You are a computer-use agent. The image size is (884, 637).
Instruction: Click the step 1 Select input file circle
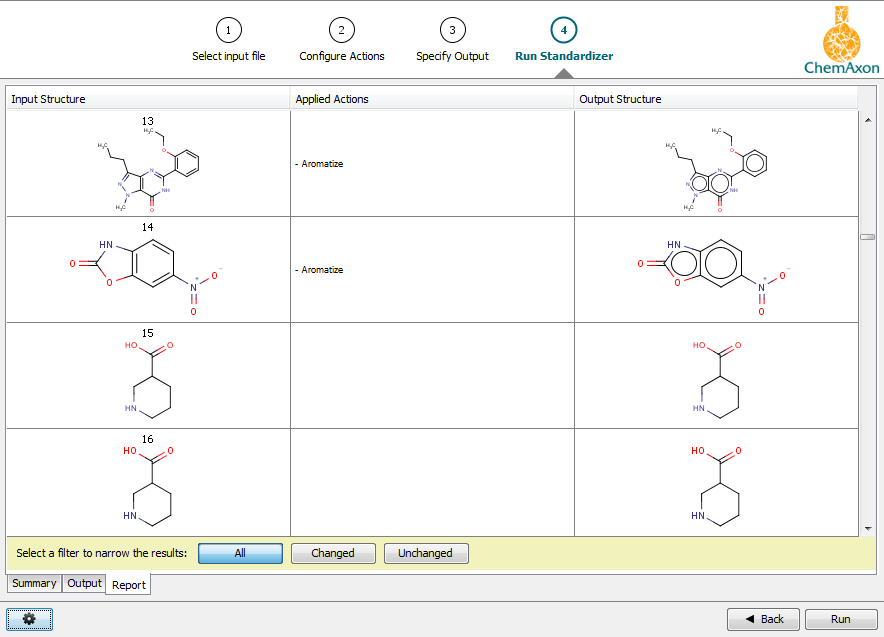pyautogui.click(x=229, y=30)
